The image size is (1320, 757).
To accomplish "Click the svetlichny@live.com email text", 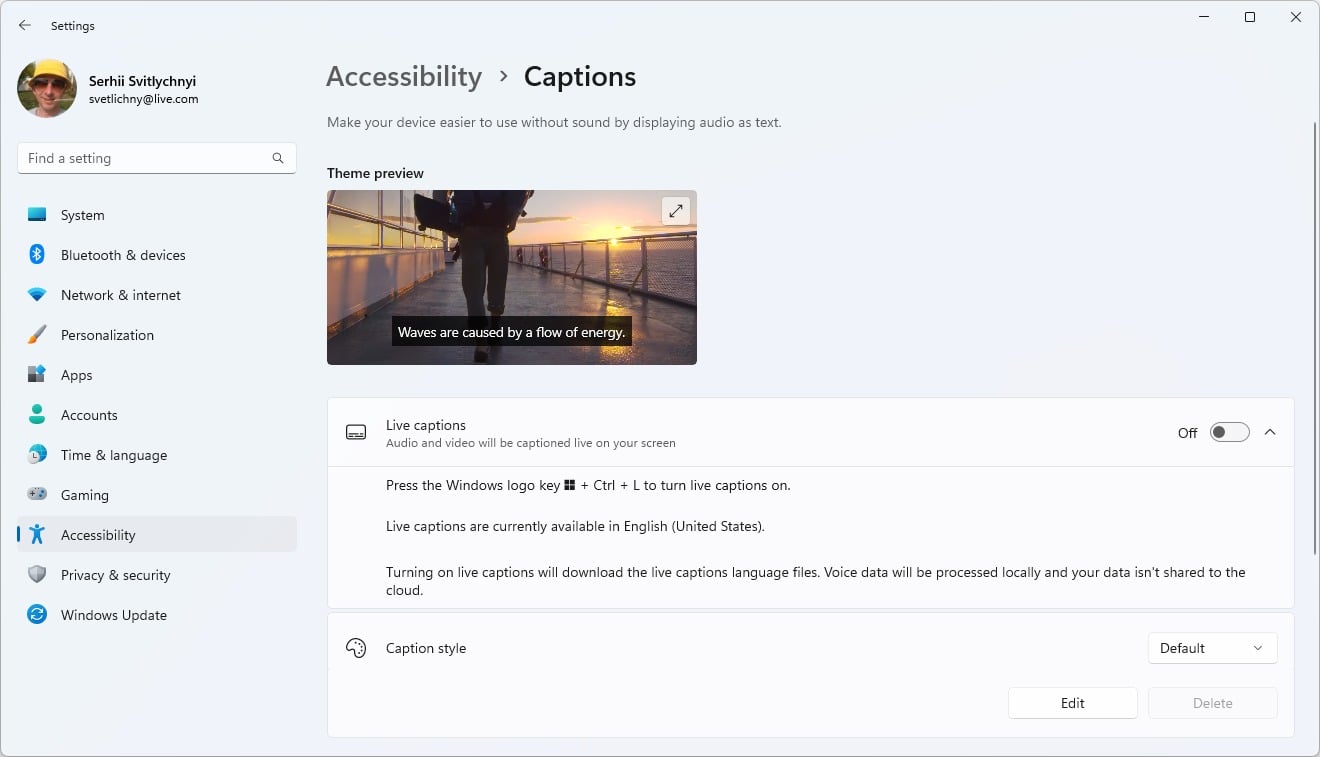I will click(x=143, y=99).
